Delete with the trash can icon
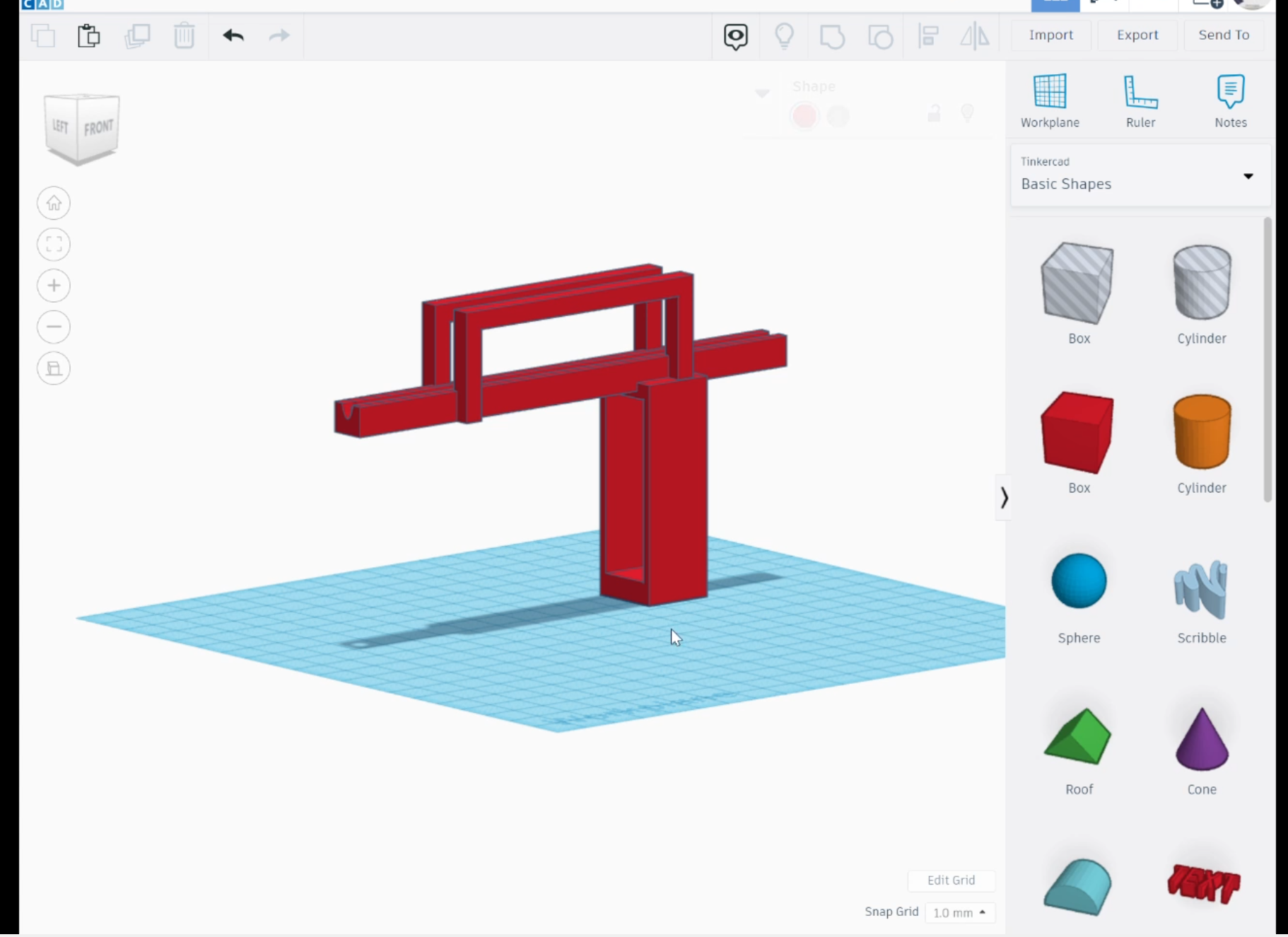This screenshot has height=937, width=1288. 185,35
